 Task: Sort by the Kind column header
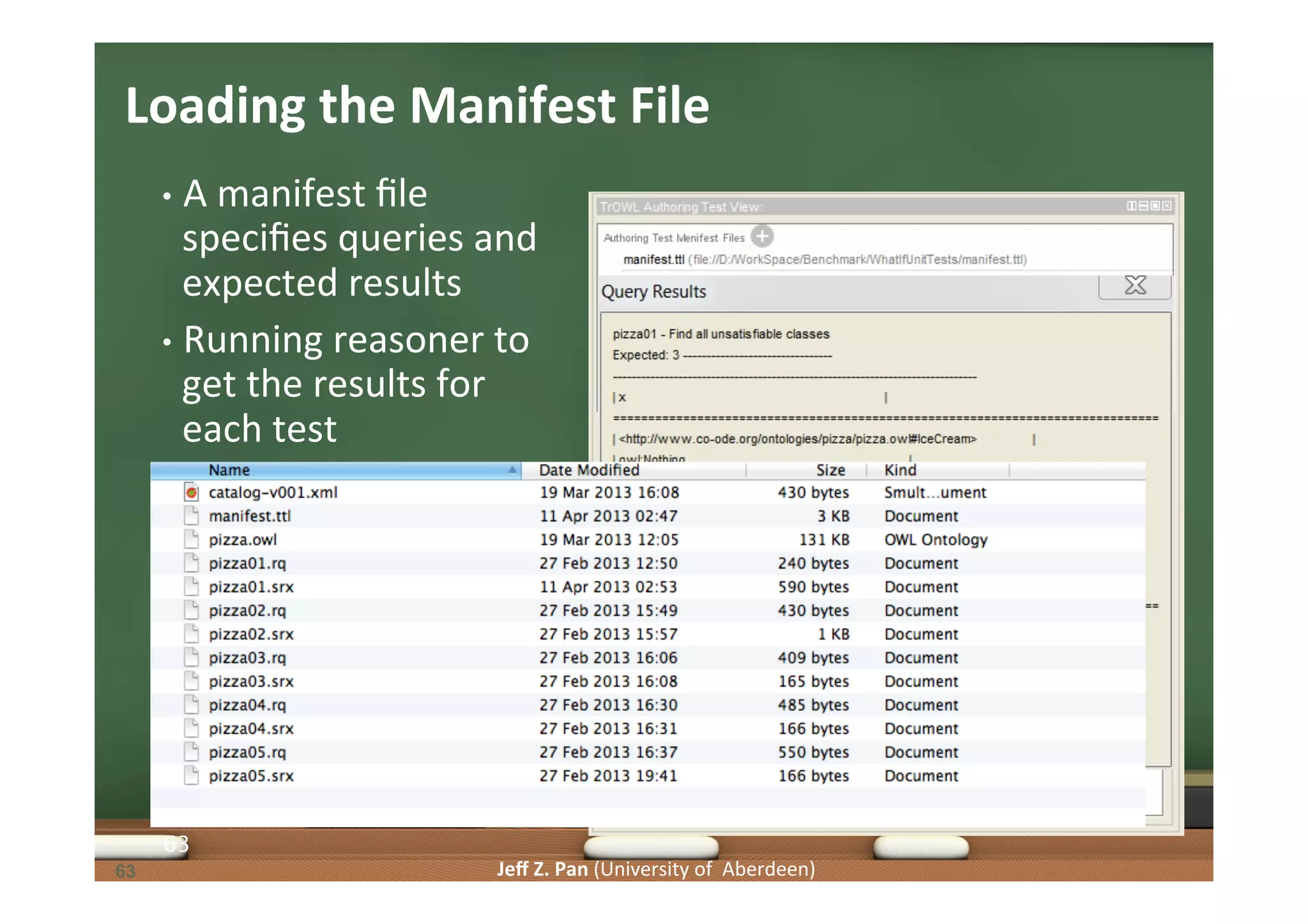point(938,471)
